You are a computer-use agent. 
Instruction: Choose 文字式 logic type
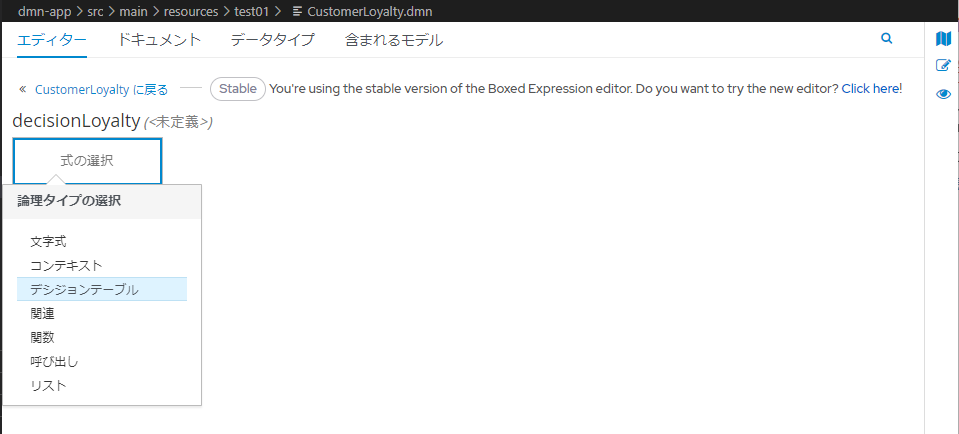pos(102,241)
